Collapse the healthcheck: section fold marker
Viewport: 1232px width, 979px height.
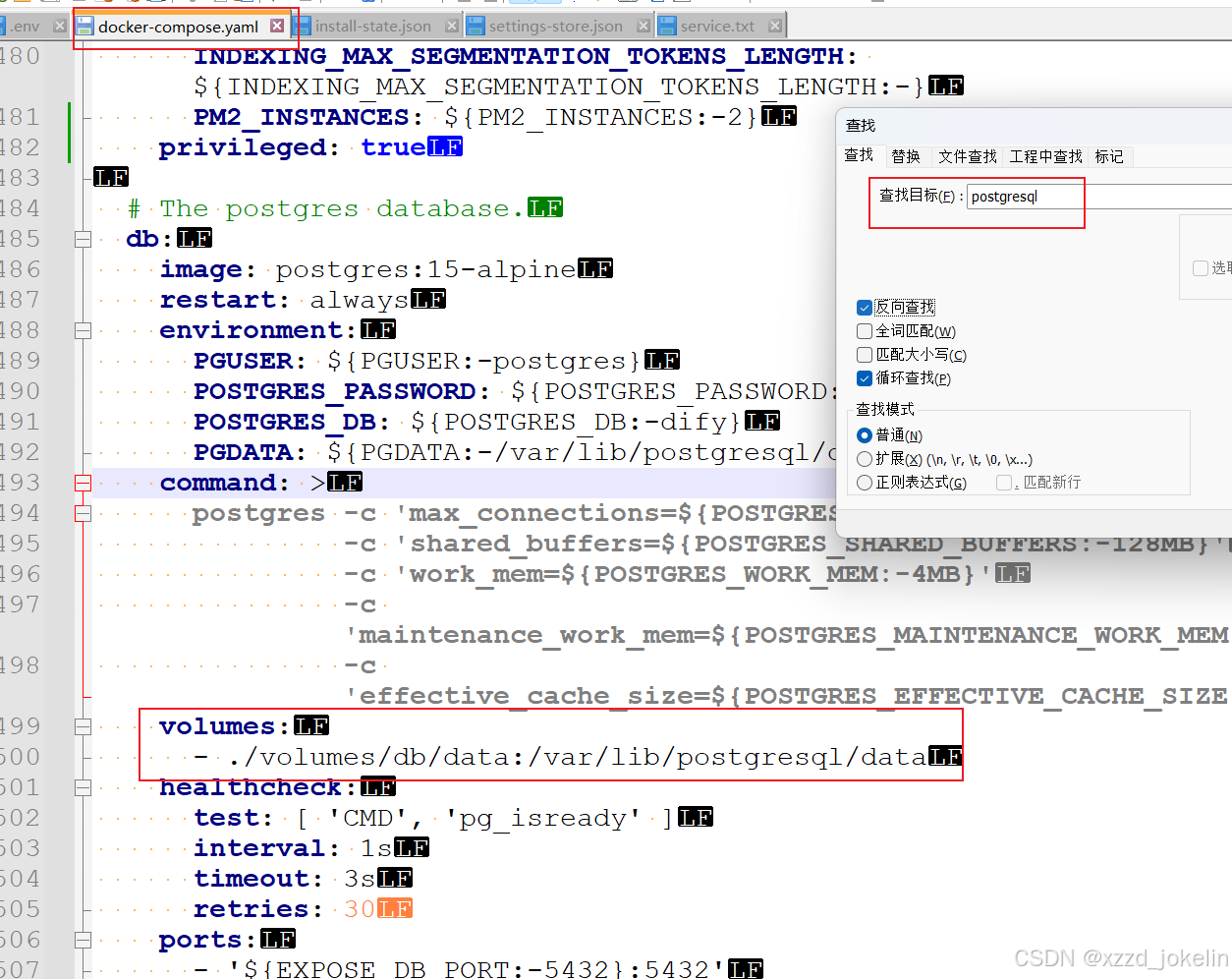(x=83, y=787)
